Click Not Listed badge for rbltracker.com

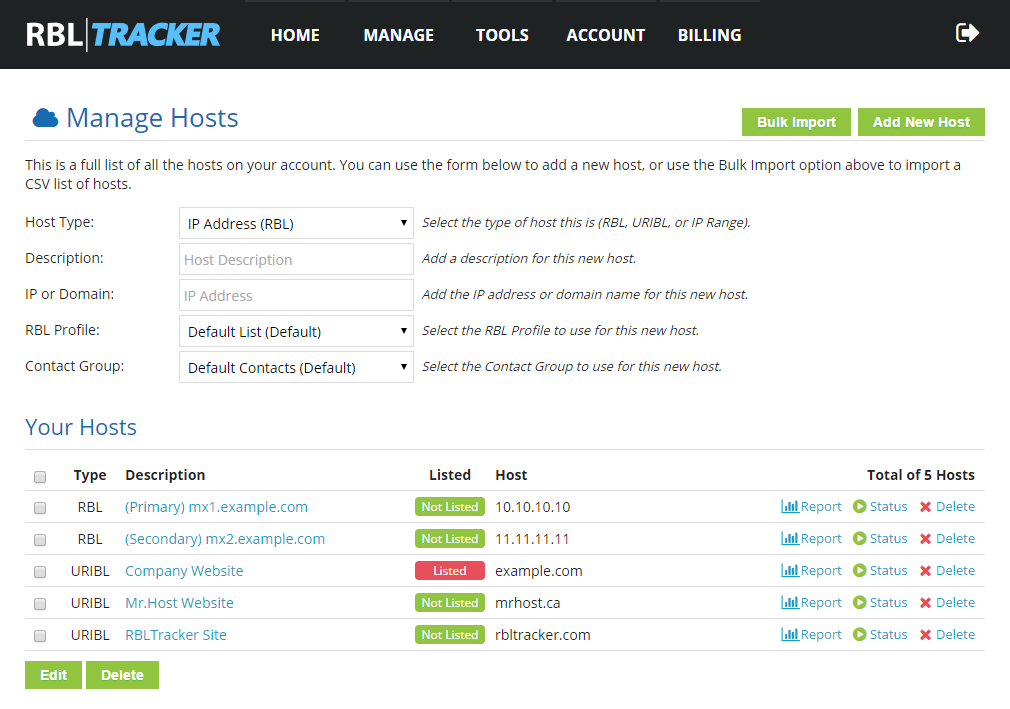(x=450, y=634)
